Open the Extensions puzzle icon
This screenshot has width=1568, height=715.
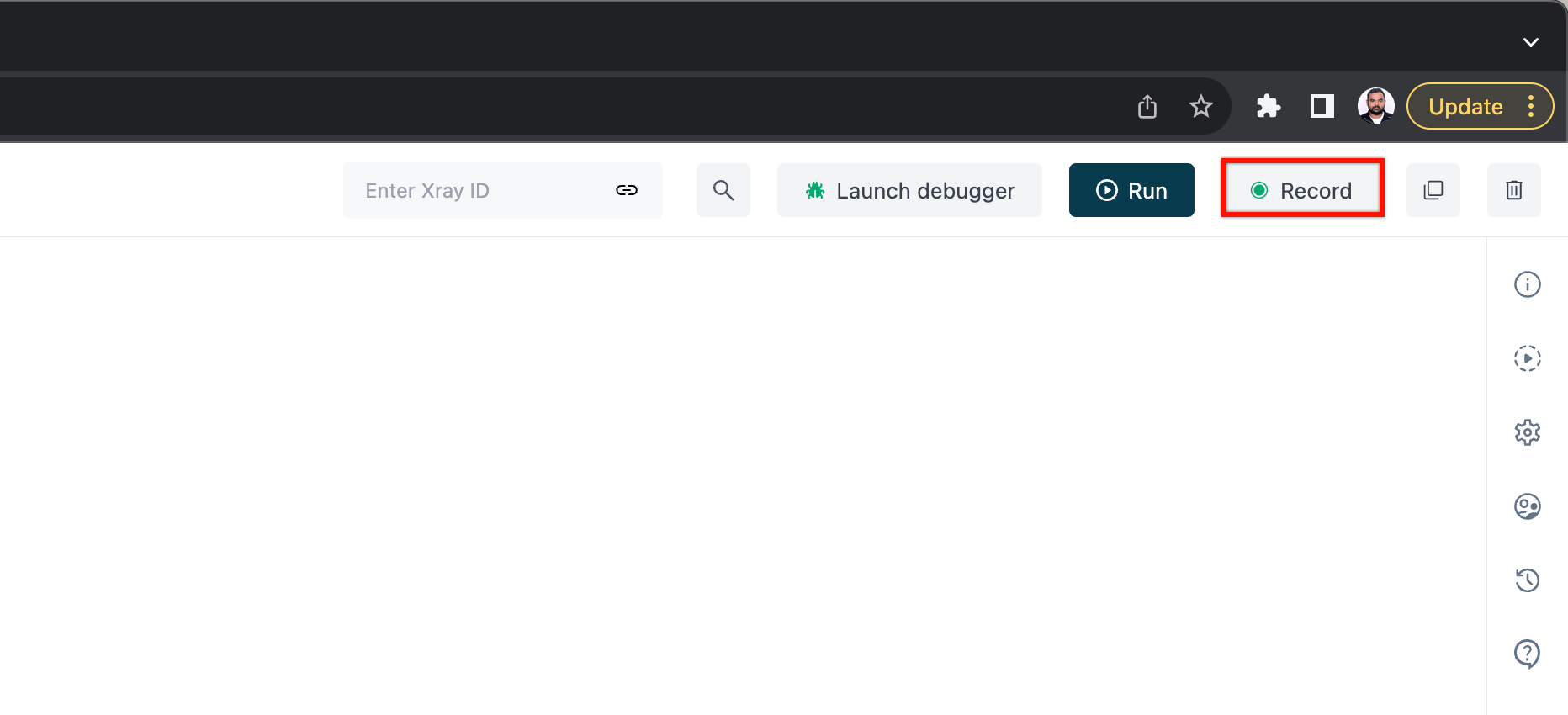[x=1269, y=106]
